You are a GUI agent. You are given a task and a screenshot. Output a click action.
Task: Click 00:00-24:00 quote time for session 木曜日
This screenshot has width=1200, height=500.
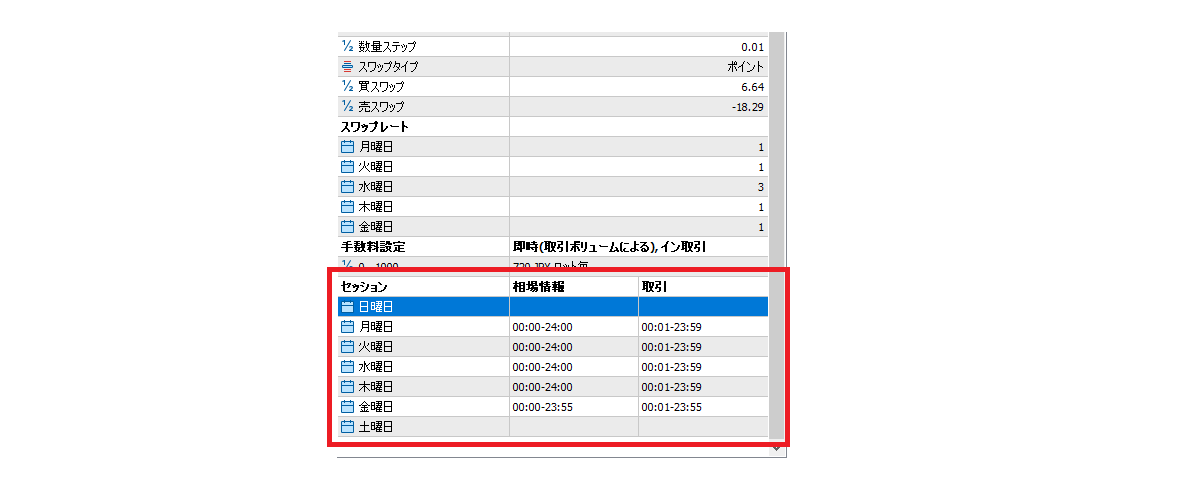pyautogui.click(x=542, y=386)
